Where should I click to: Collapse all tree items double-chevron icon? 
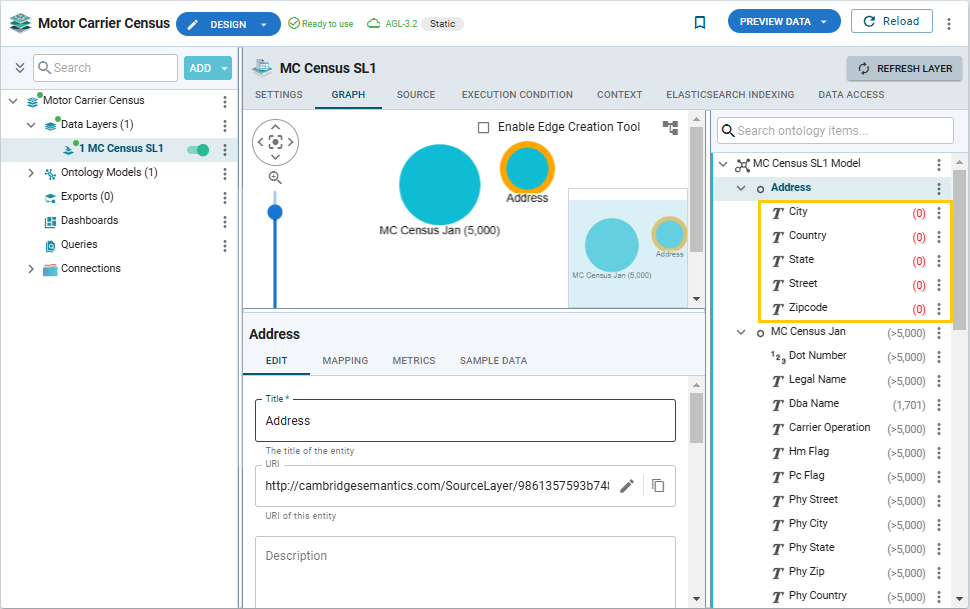click(x=19, y=68)
